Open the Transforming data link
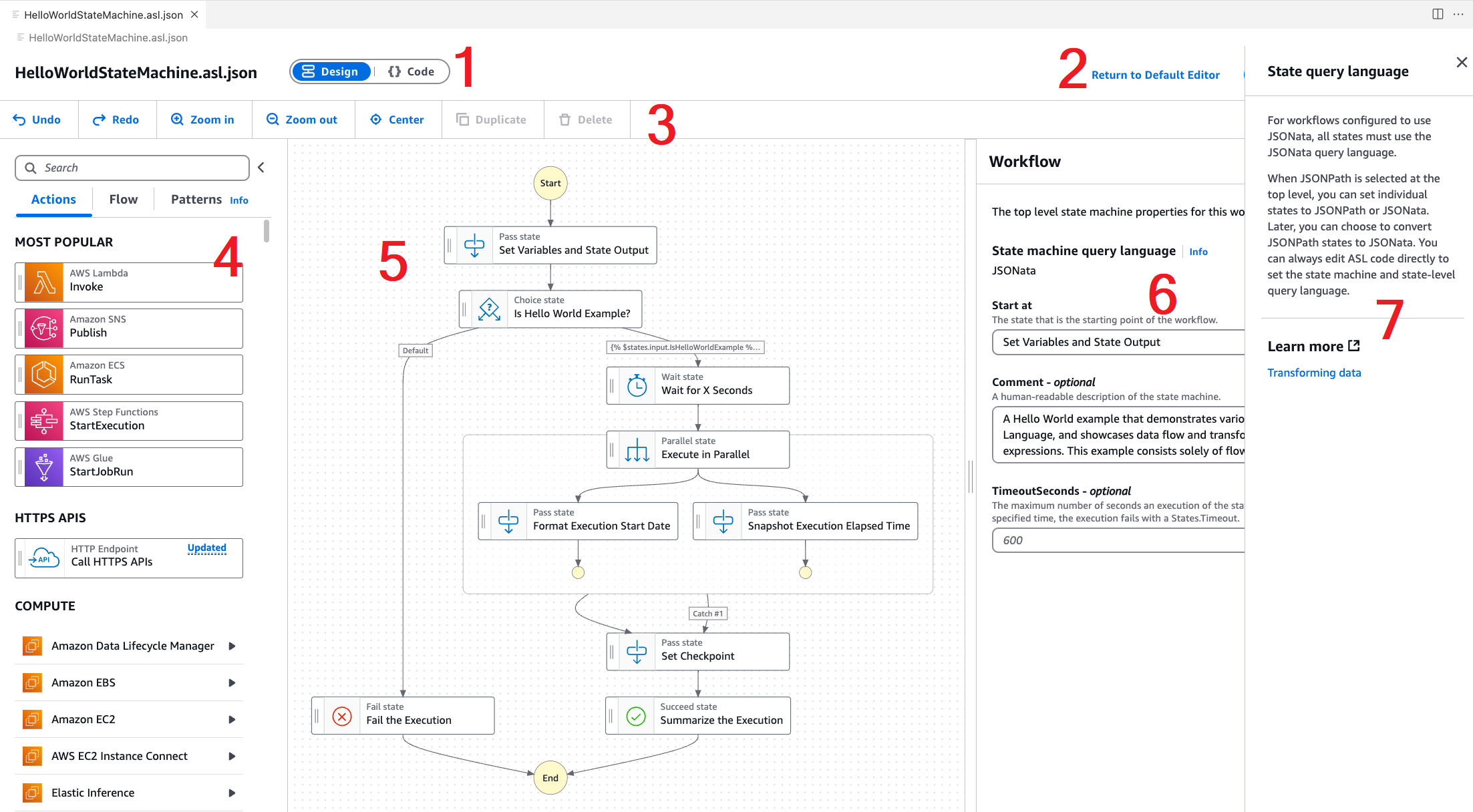This screenshot has height=812, width=1473. (1313, 372)
